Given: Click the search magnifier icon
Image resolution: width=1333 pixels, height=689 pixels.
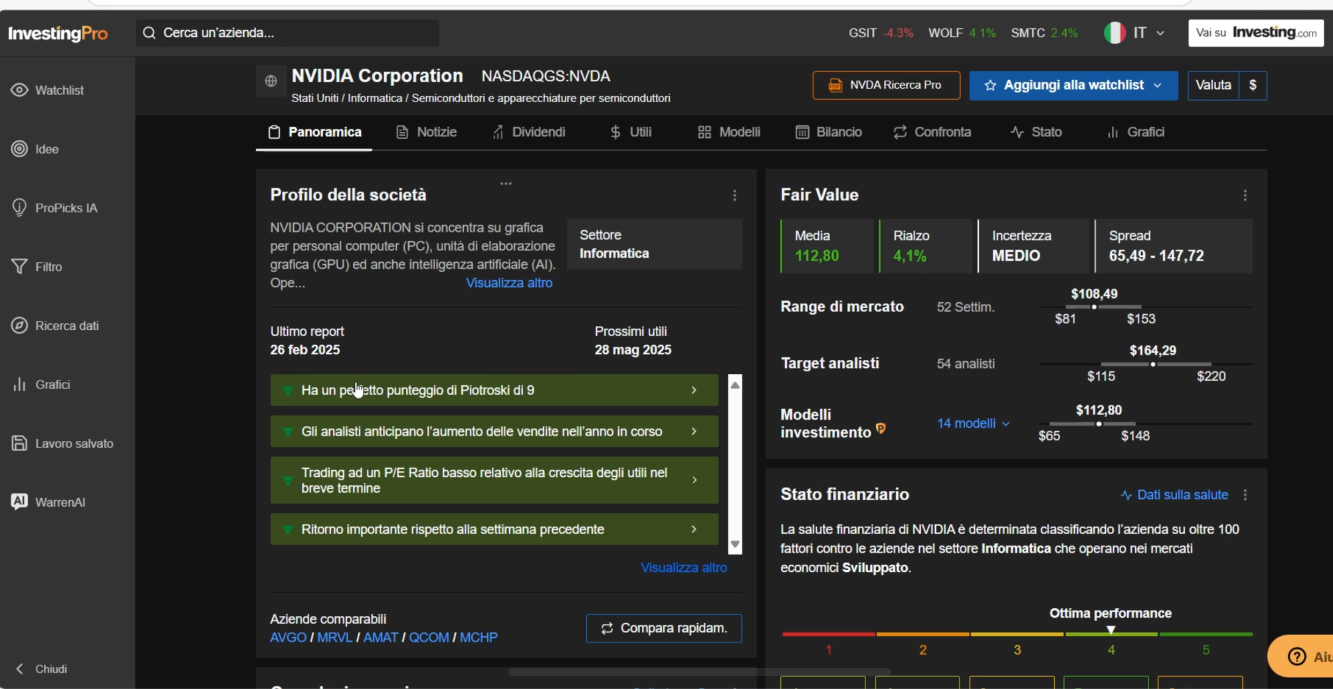Looking at the screenshot, I should point(149,33).
